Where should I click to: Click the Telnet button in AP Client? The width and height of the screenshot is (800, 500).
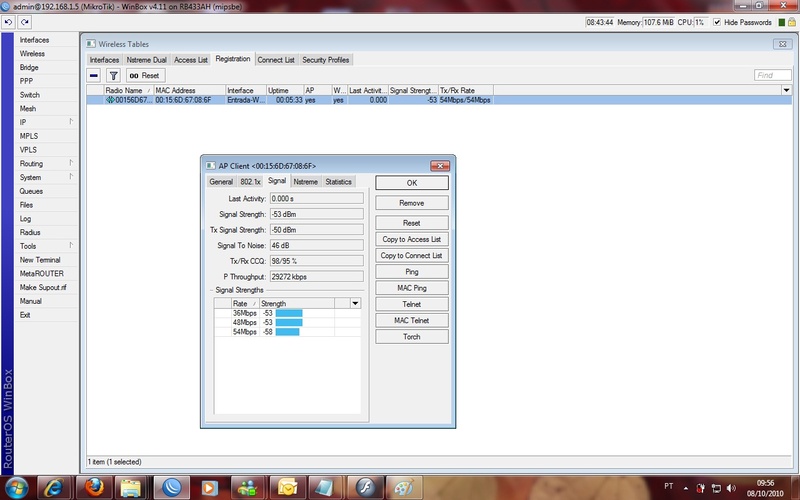point(412,304)
